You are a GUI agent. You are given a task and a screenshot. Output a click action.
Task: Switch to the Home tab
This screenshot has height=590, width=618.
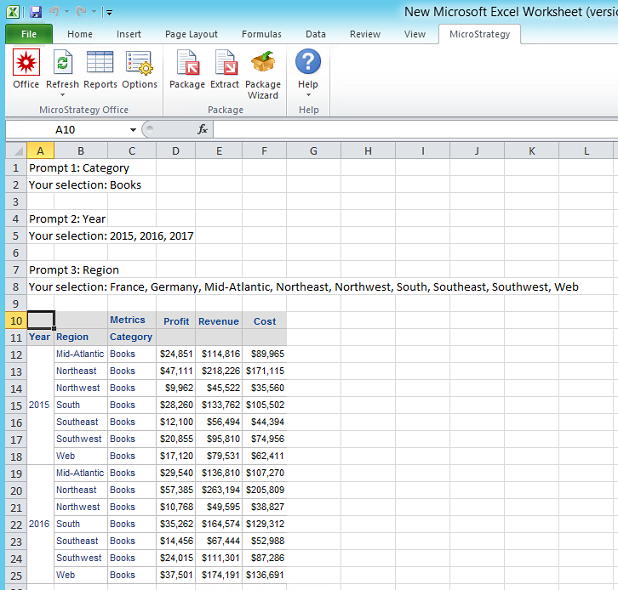80,34
